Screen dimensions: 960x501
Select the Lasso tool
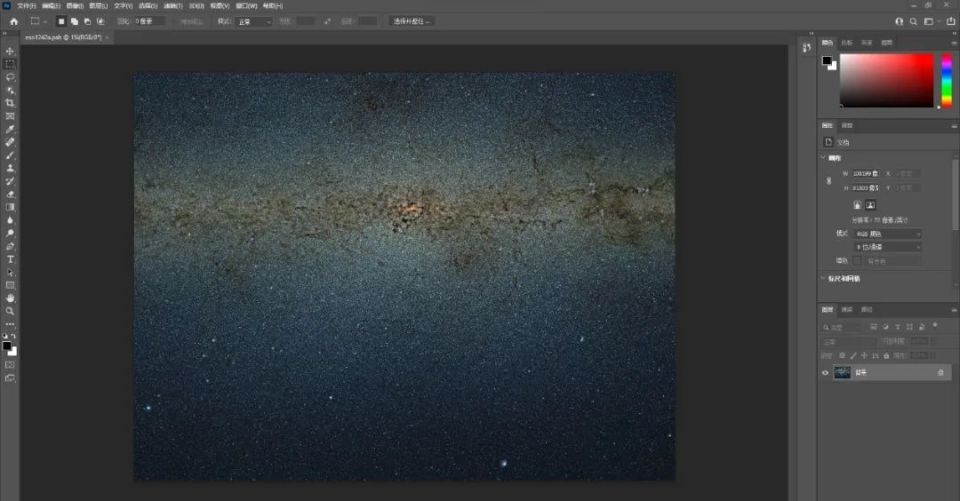pos(10,77)
